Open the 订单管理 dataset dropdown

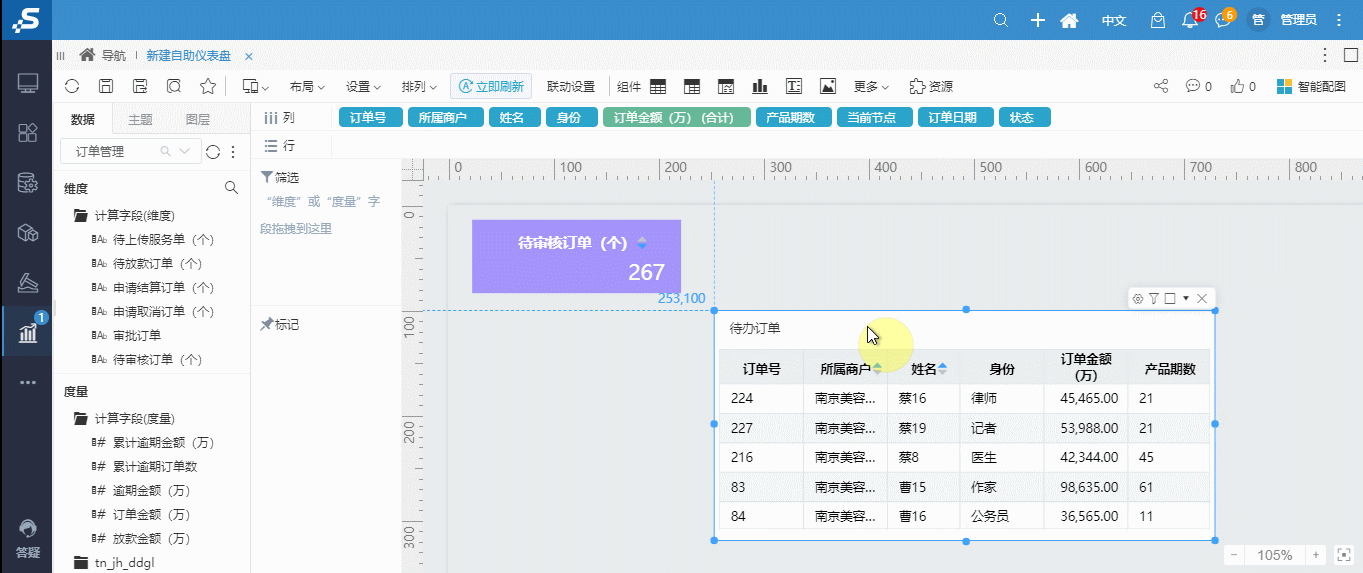[130, 151]
